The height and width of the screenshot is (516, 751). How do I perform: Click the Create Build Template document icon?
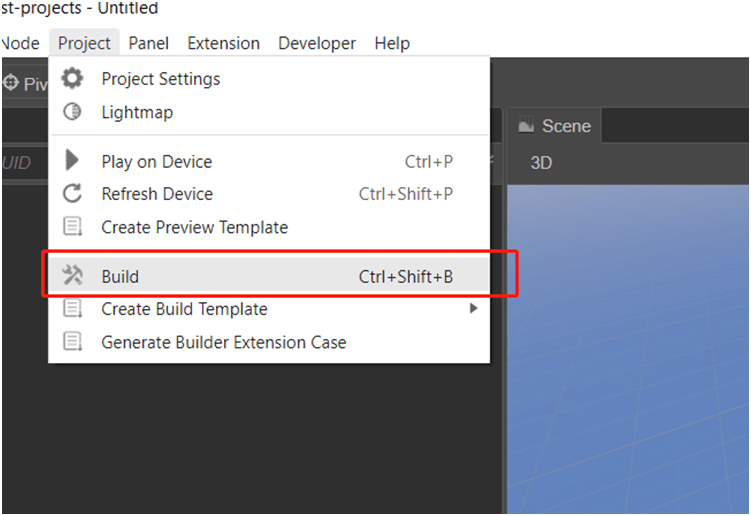73,309
